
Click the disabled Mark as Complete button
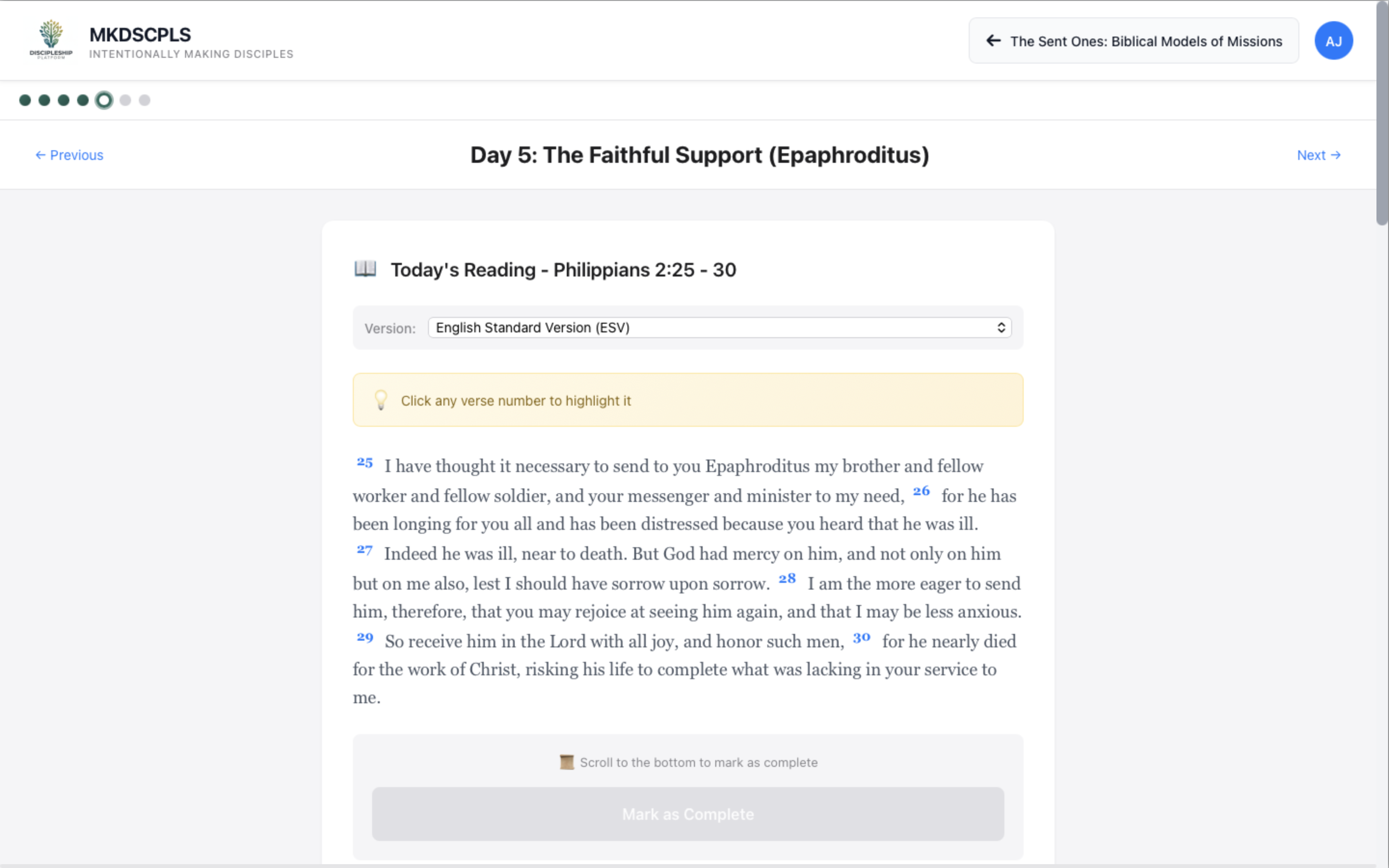tap(688, 814)
